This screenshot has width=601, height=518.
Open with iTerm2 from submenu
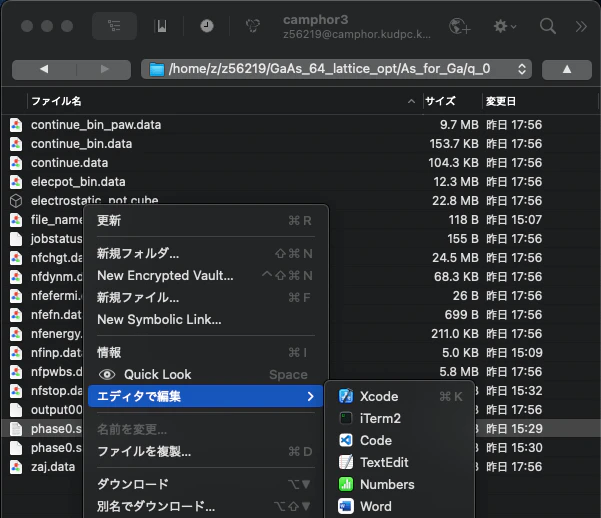coord(399,418)
